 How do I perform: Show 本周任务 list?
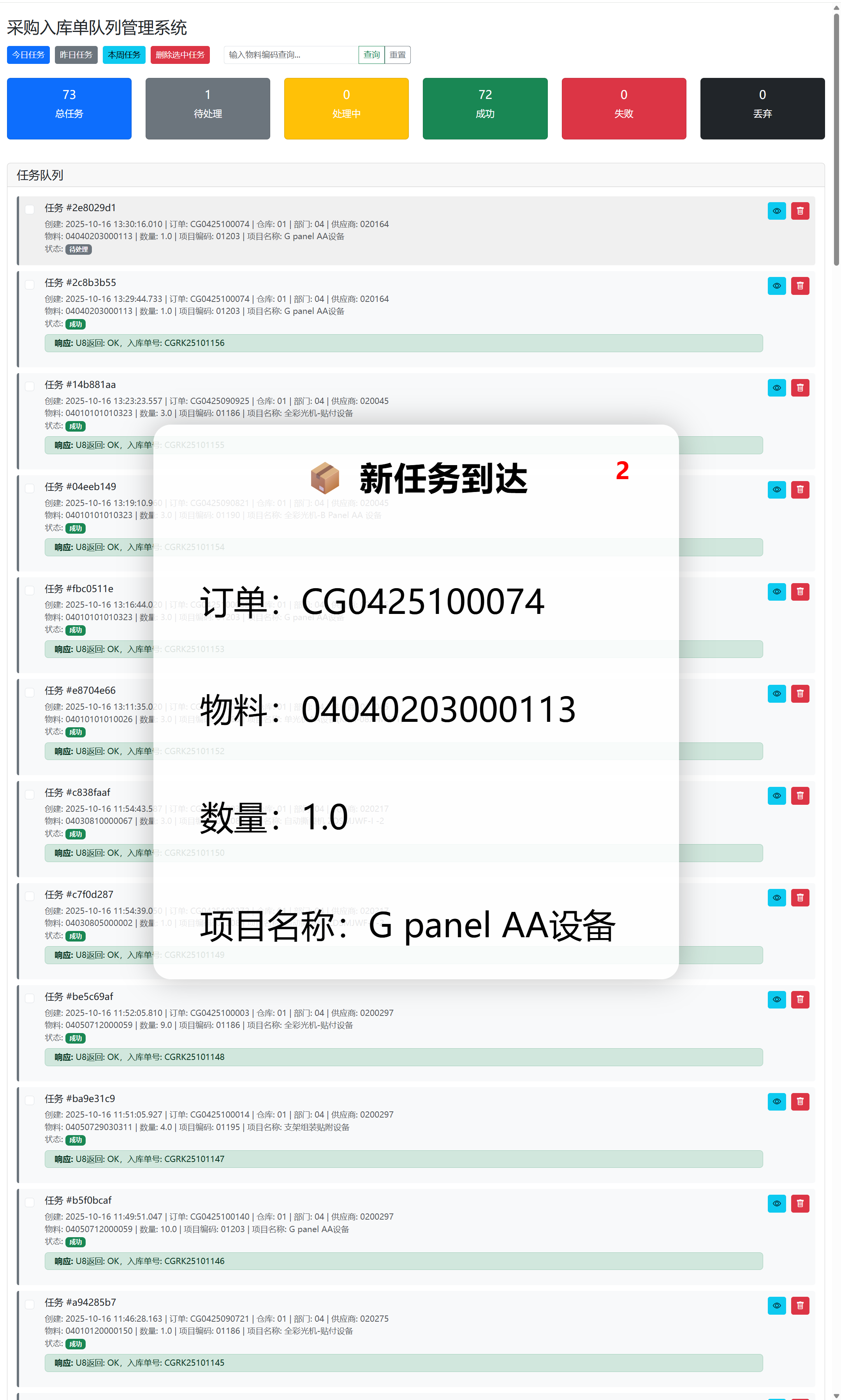coord(123,55)
